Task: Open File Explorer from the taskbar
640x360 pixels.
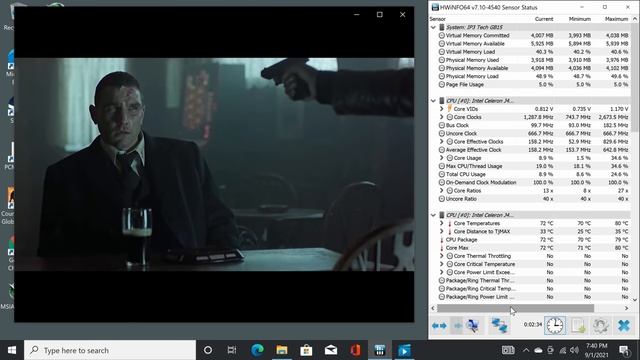Action: click(x=282, y=350)
